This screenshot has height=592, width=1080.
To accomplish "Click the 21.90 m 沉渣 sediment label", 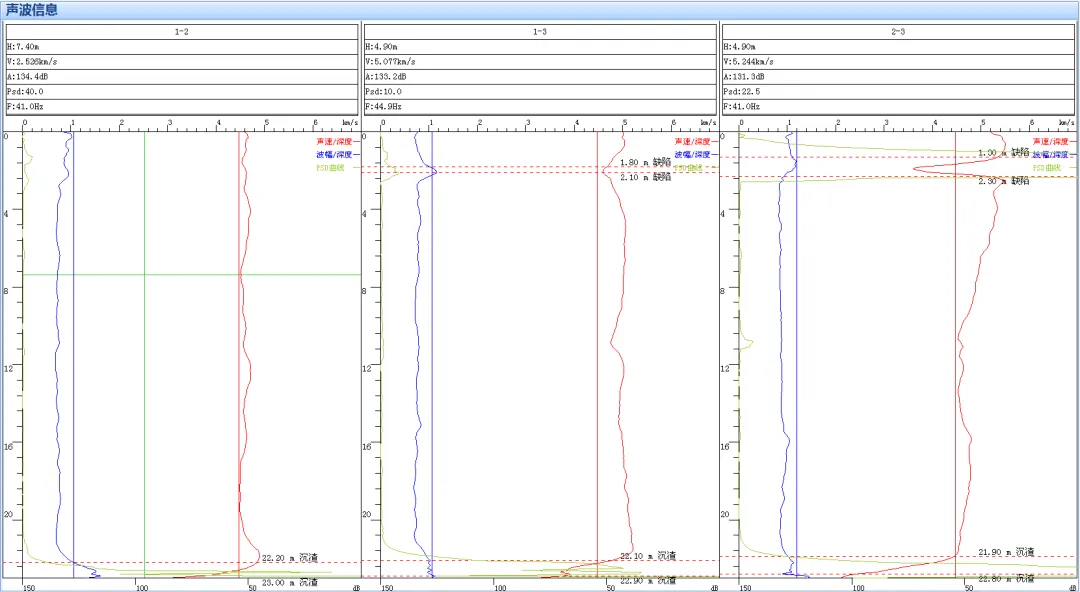I will click(x=1006, y=552).
